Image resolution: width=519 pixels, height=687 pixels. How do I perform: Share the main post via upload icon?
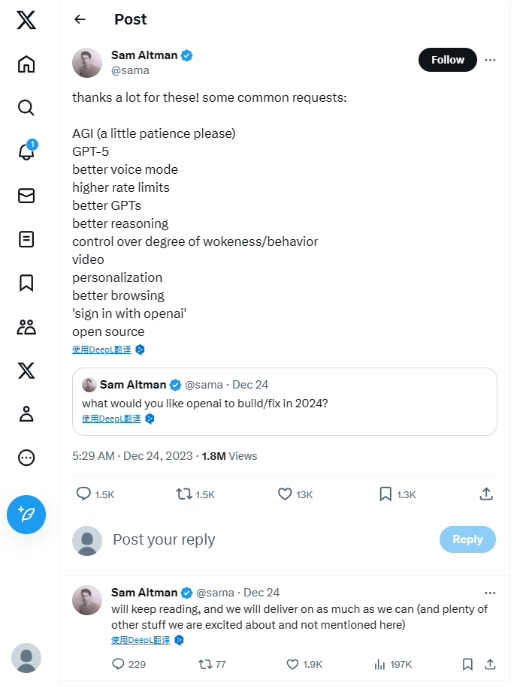(486, 494)
